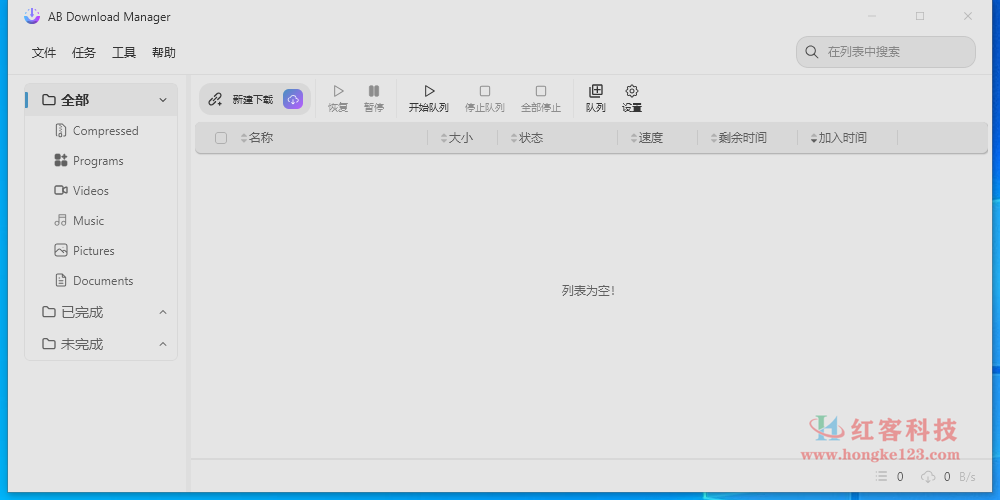This screenshot has height=500, width=1000.
Task: Click the search magnifier icon
Action: click(x=812, y=52)
